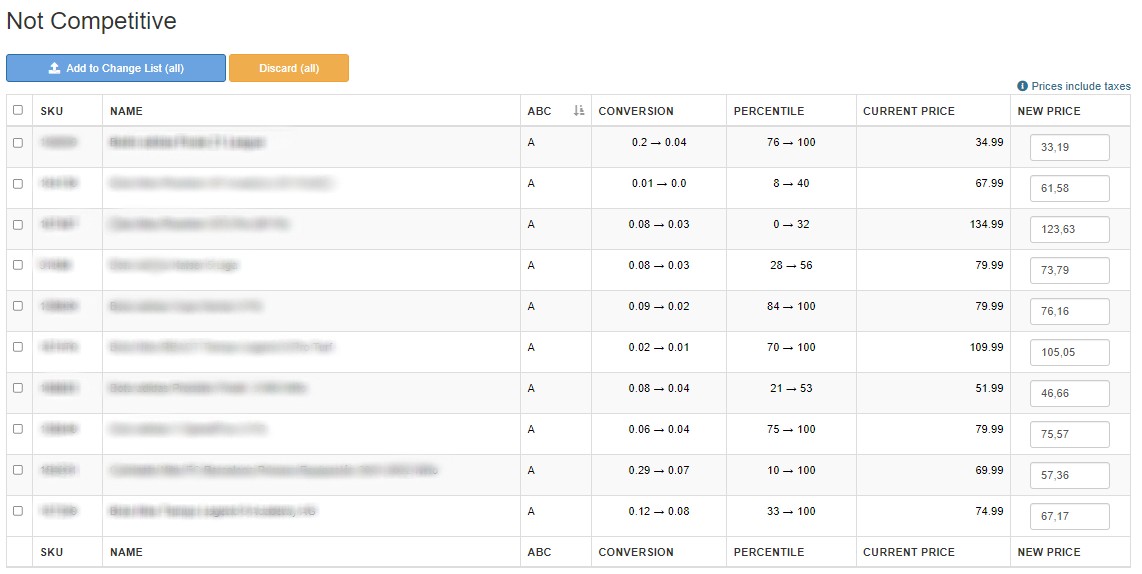Select the new price box showing 57,36
Screen dimensions: 1142x574
(1069, 475)
